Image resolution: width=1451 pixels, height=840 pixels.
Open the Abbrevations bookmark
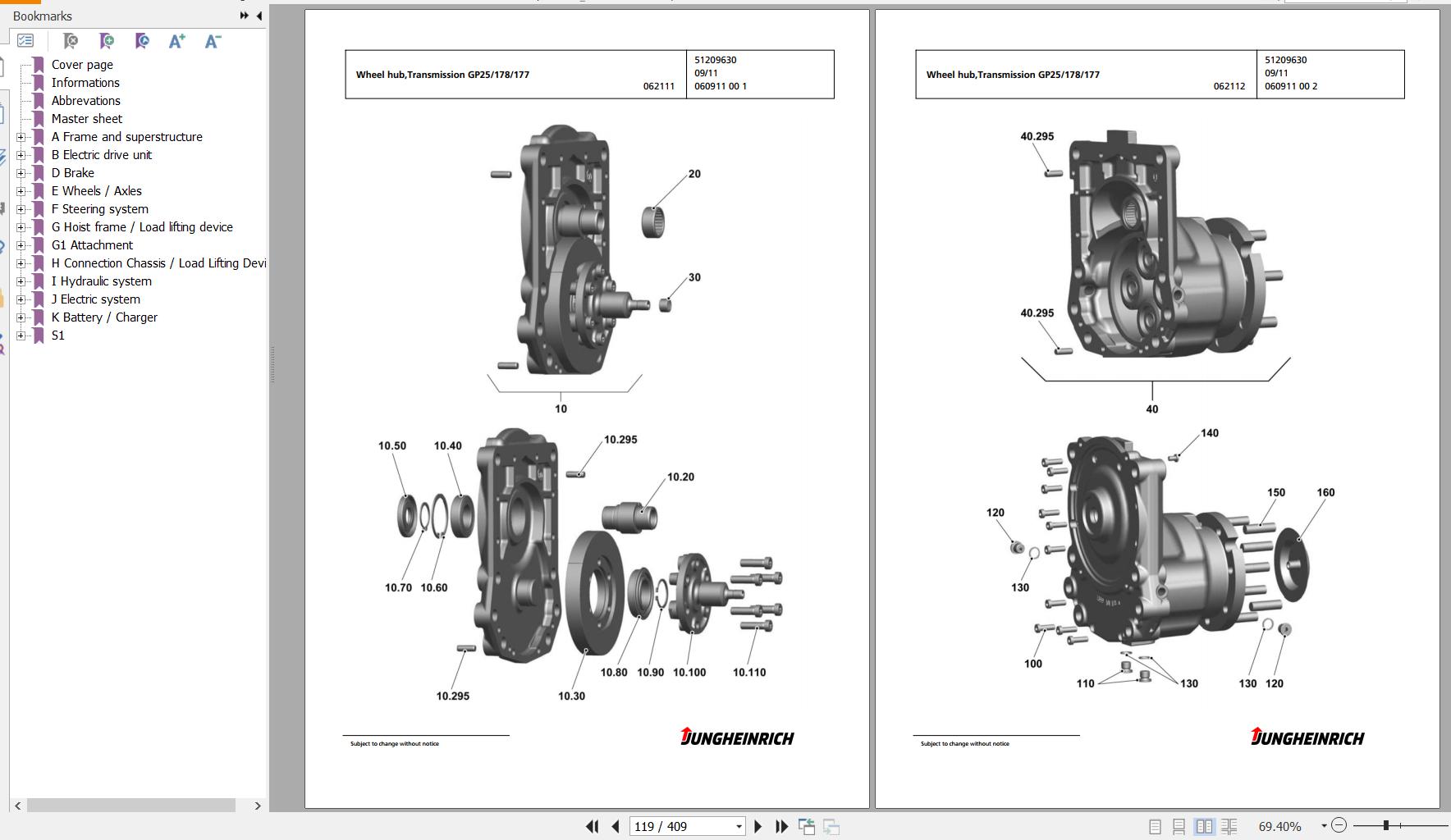(86, 101)
